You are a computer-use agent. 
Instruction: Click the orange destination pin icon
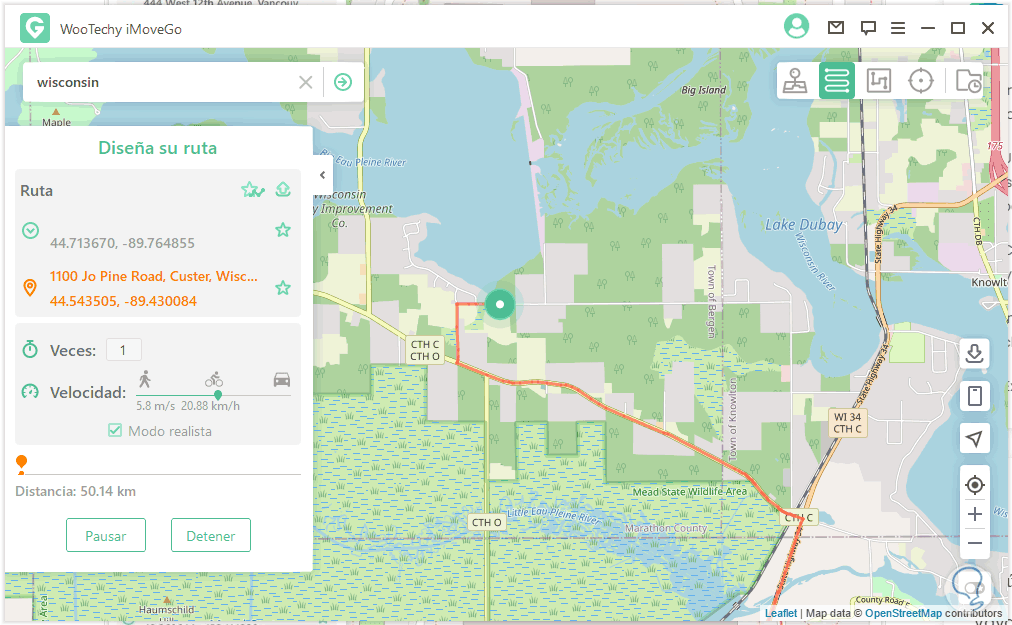(x=30, y=288)
